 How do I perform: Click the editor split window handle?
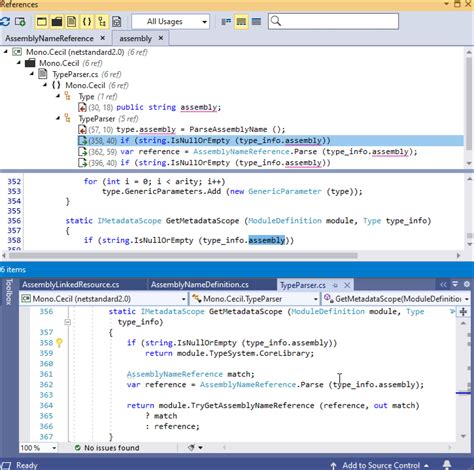463,312
